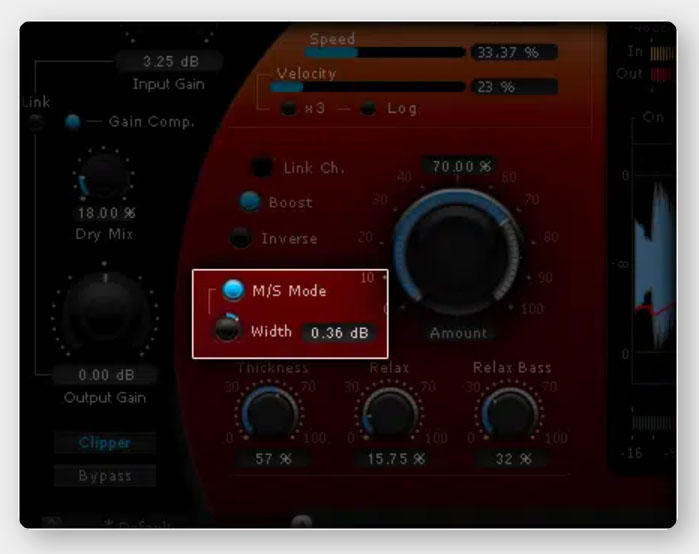Toggle the x3 velocity option
Viewport: 699px width, 554px height.
point(288,108)
